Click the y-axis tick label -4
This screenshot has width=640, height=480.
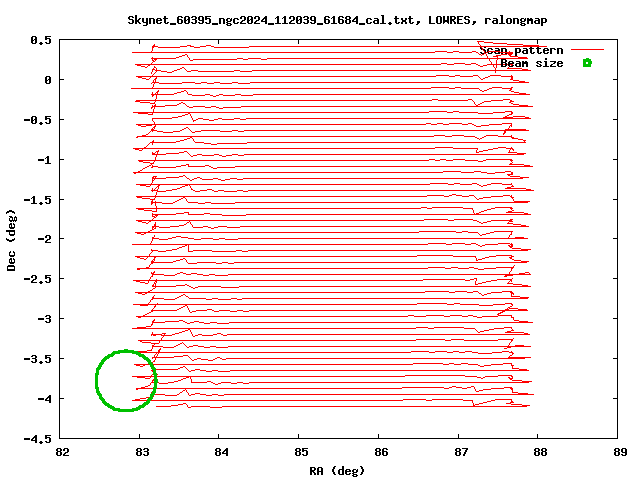[44, 399]
